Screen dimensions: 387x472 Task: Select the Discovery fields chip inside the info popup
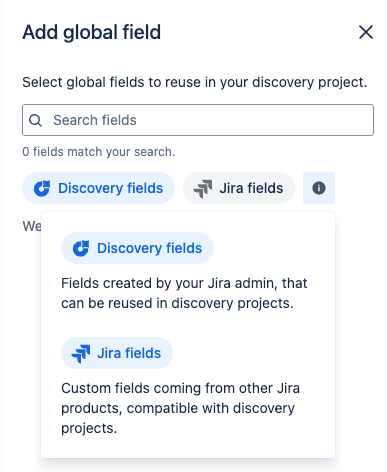pyautogui.click(x=137, y=248)
